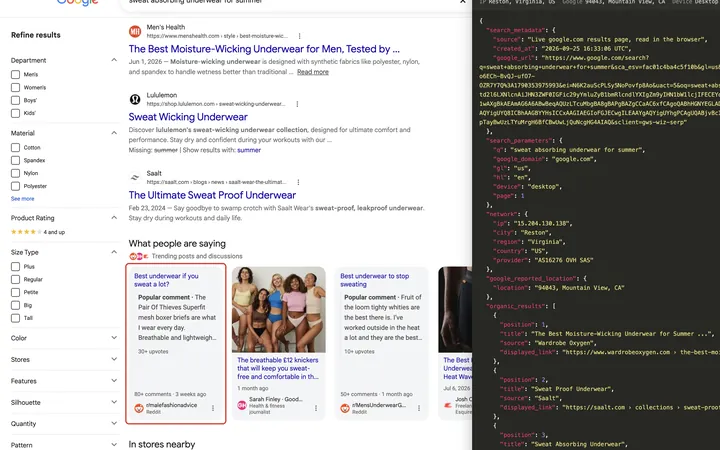Show results with summer link
Viewport: 720px width, 450px height.
coord(249,150)
